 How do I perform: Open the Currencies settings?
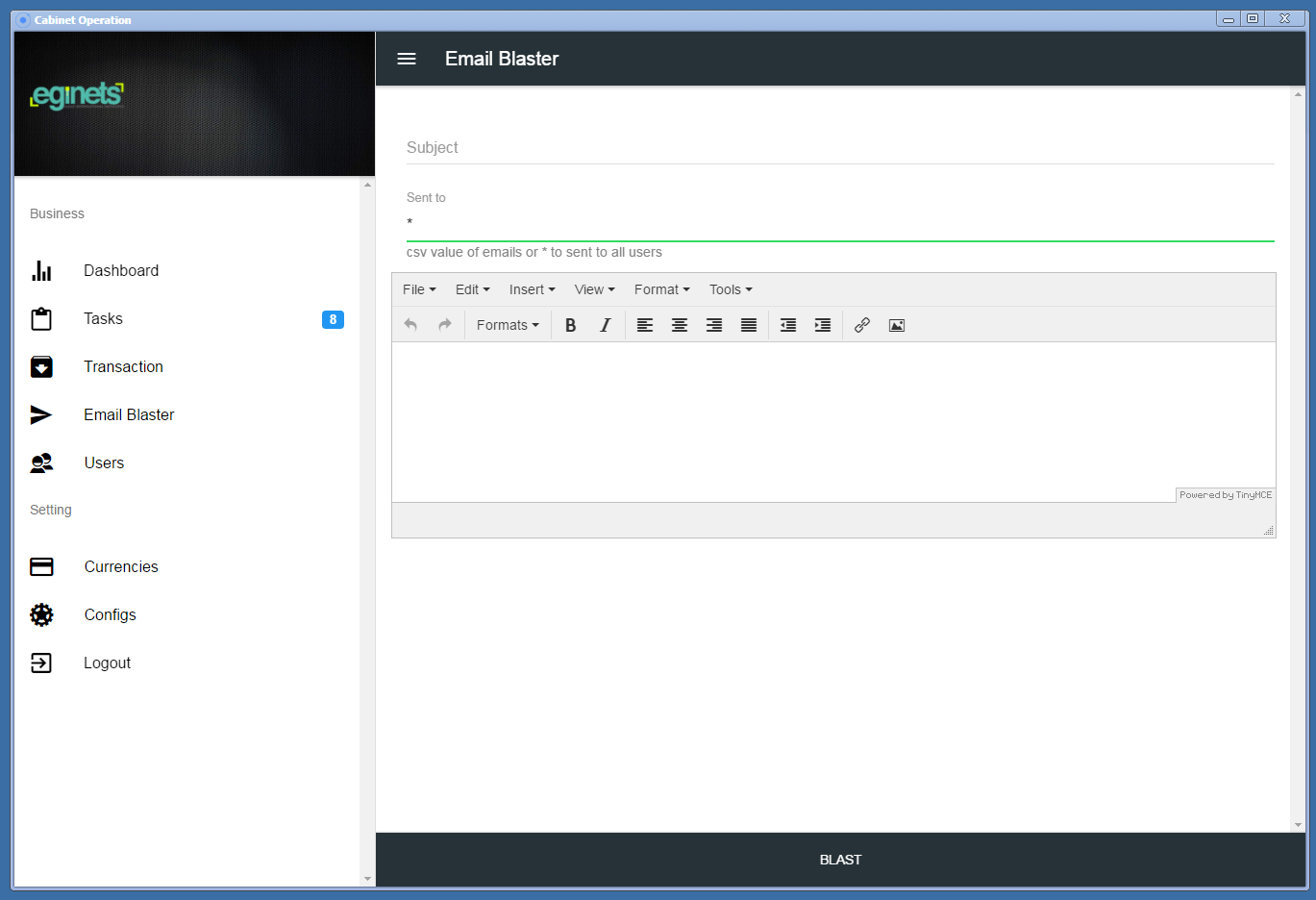(x=121, y=566)
